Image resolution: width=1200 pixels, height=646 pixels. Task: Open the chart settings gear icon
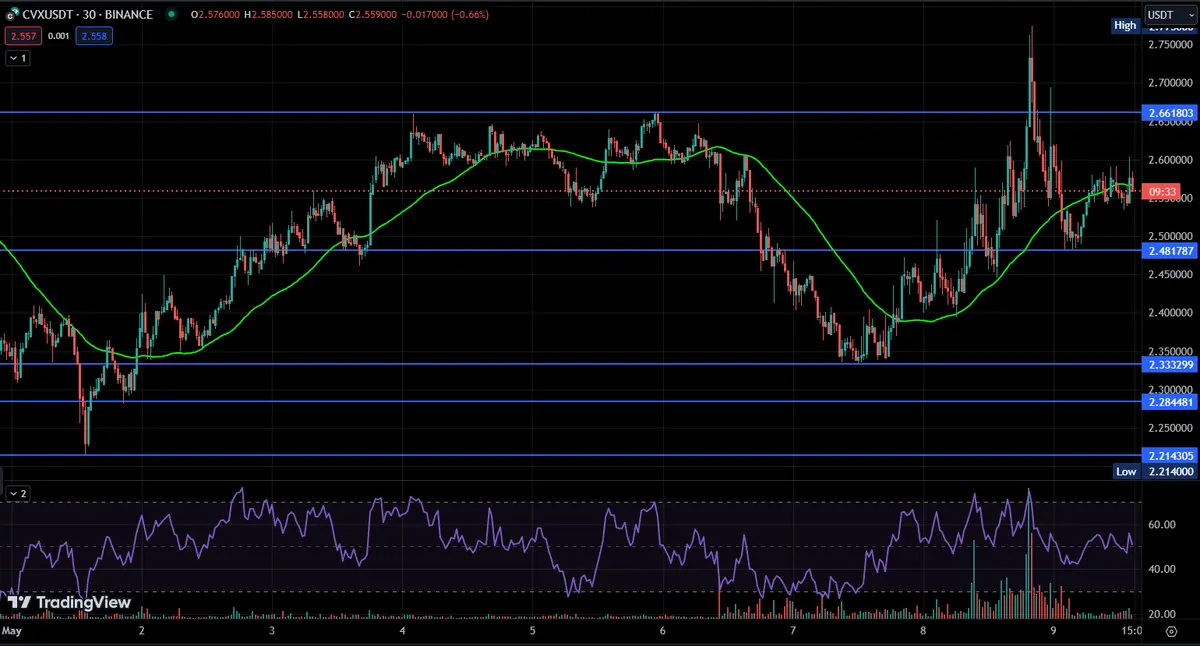(1170, 632)
